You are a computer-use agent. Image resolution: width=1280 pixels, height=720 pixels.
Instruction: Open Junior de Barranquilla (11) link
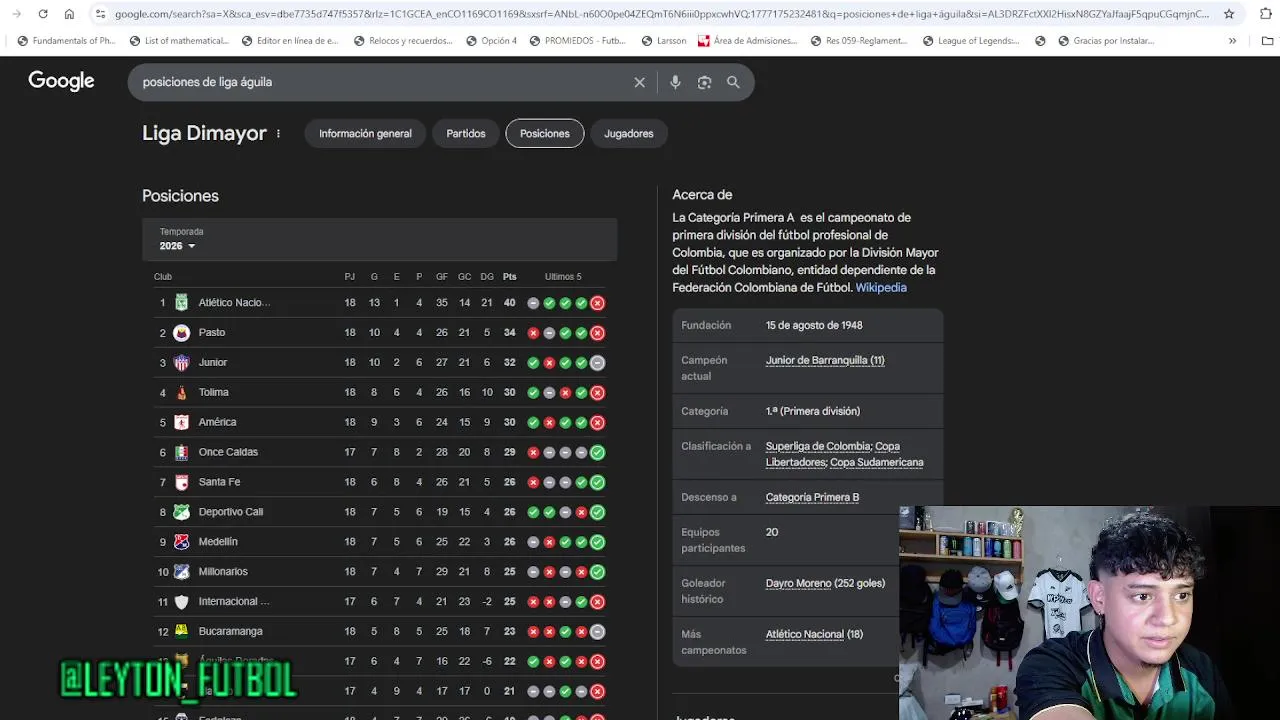coord(825,361)
